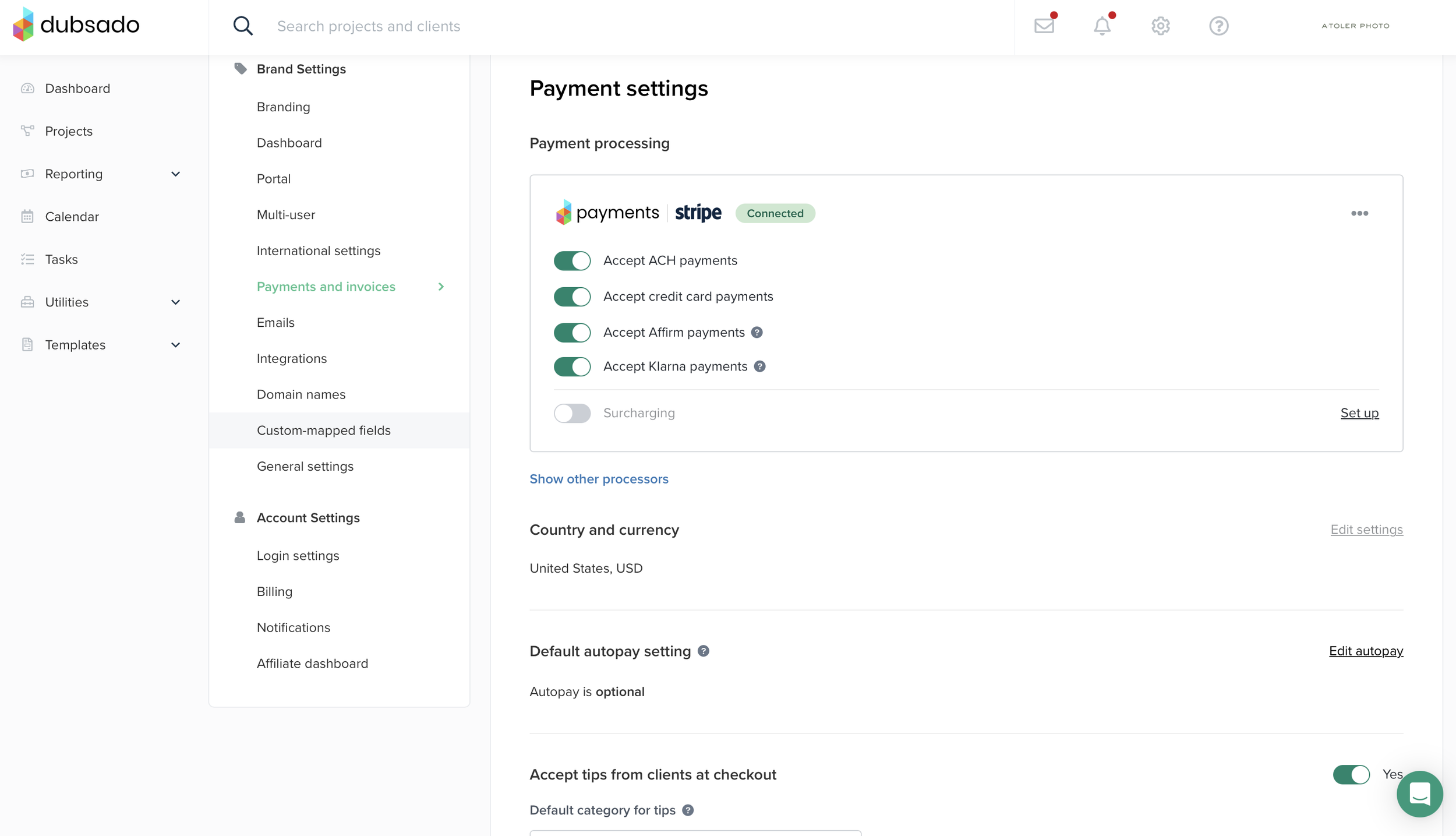Click the Show other processors link
Viewport: 1456px width, 836px height.
(x=599, y=479)
